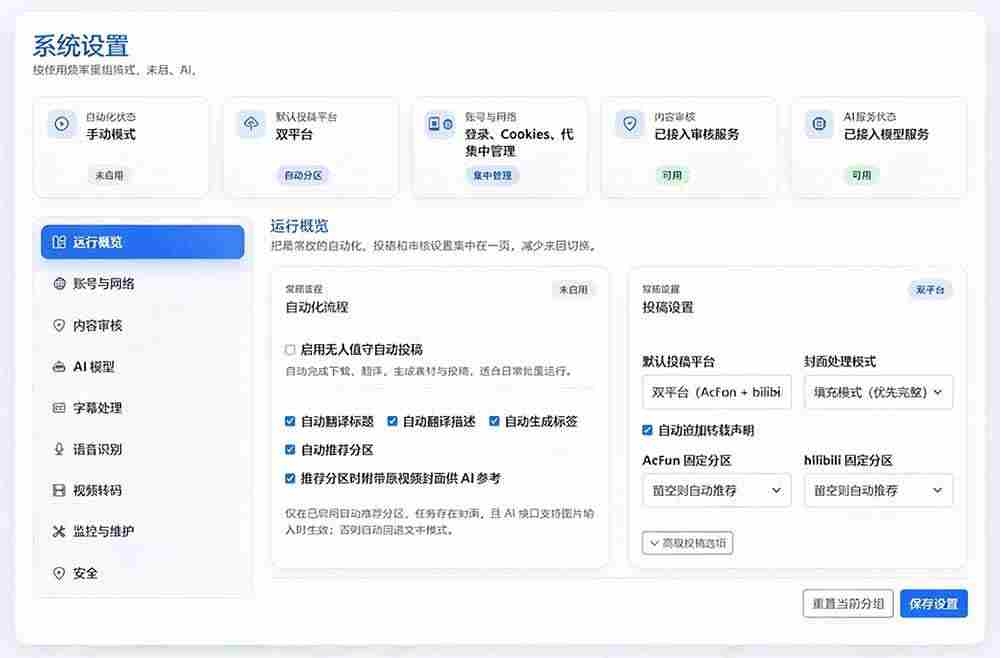Uncheck 自动追加转载声明
This screenshot has height=658, width=1000.
tap(647, 430)
